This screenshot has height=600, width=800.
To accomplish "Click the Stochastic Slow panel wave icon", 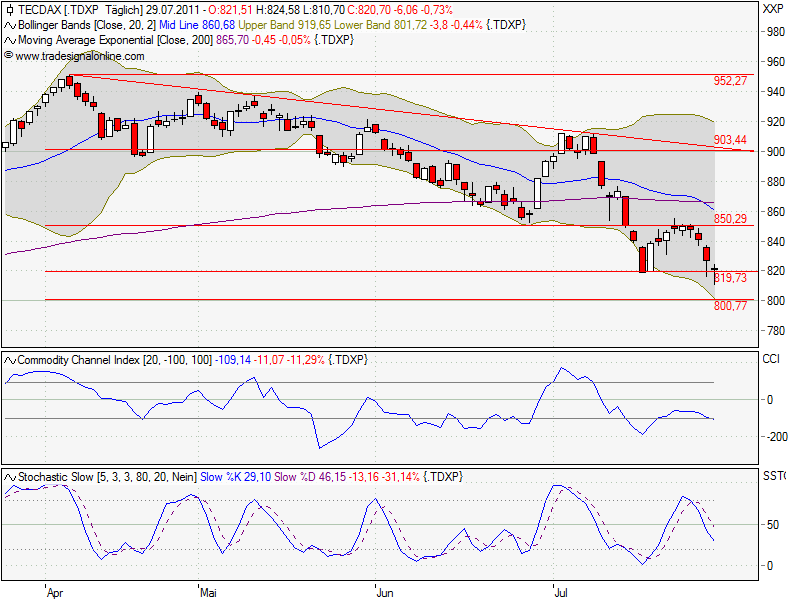I will [x=11, y=475].
